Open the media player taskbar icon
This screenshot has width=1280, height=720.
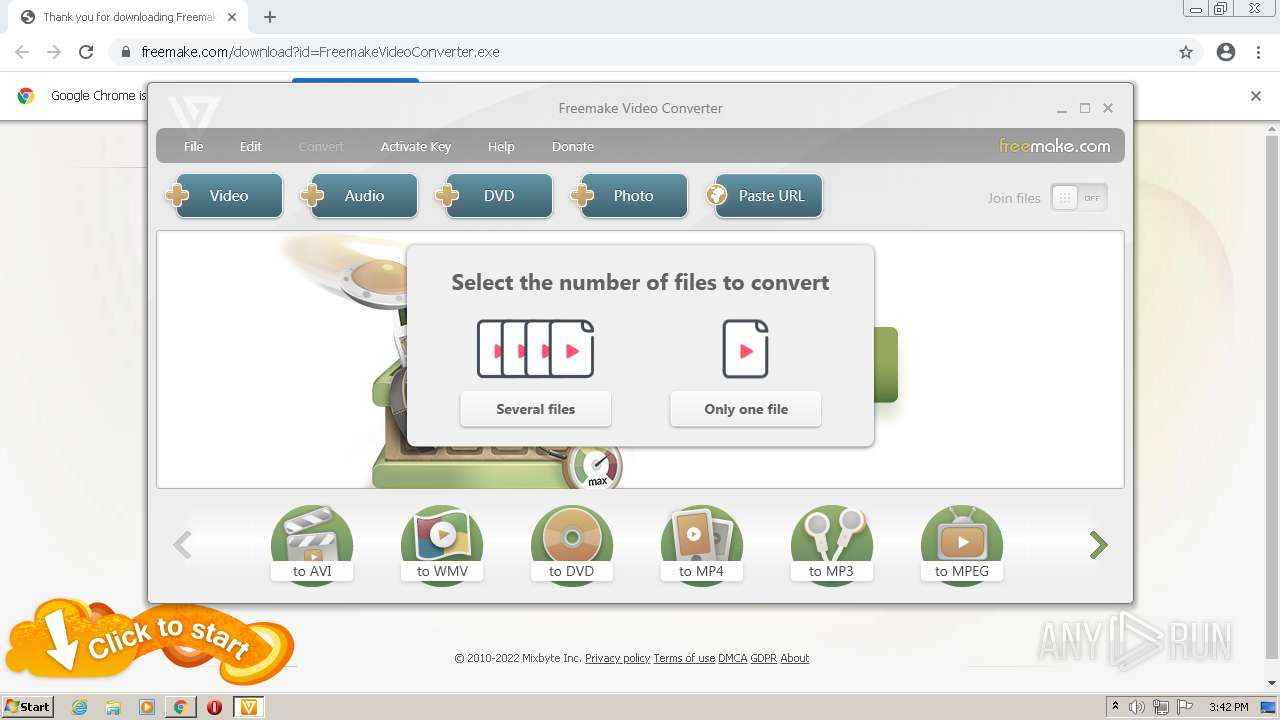coord(147,707)
